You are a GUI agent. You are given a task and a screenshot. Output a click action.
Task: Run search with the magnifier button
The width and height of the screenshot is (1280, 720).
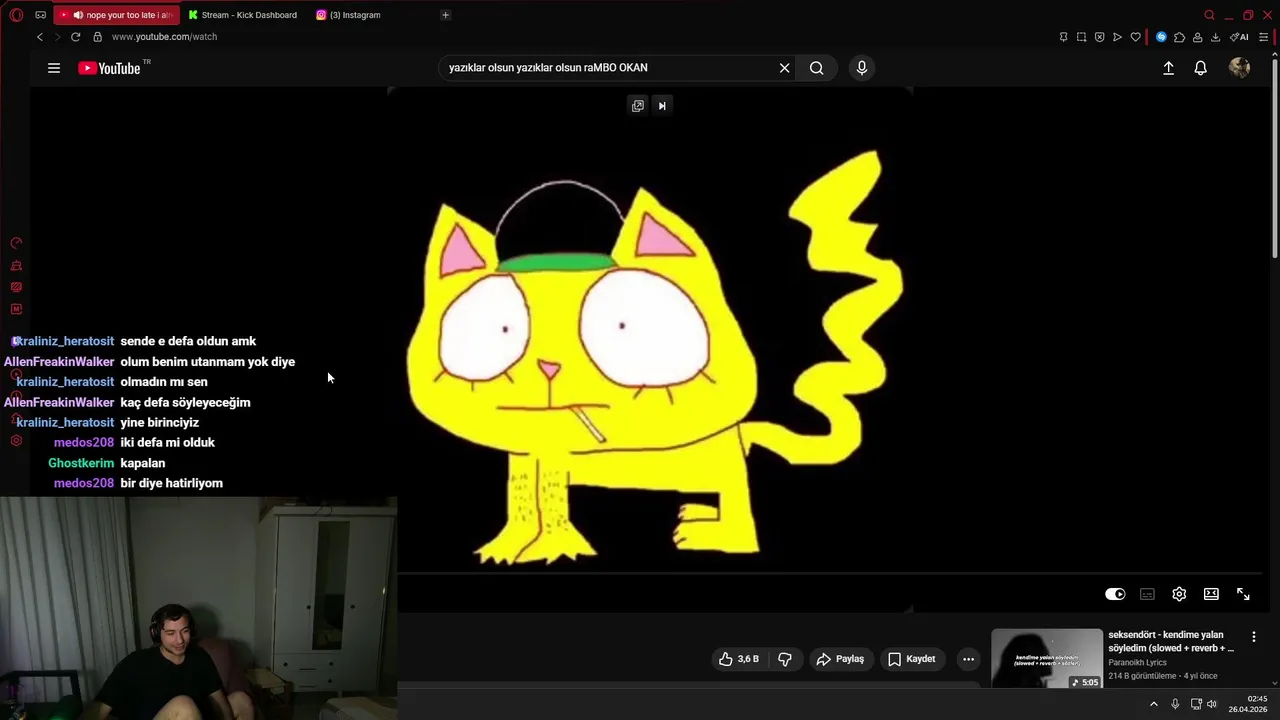pyautogui.click(x=817, y=68)
